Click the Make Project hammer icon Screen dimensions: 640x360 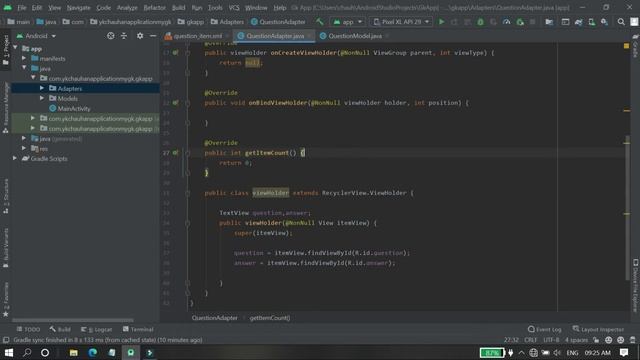pyautogui.click(x=320, y=22)
